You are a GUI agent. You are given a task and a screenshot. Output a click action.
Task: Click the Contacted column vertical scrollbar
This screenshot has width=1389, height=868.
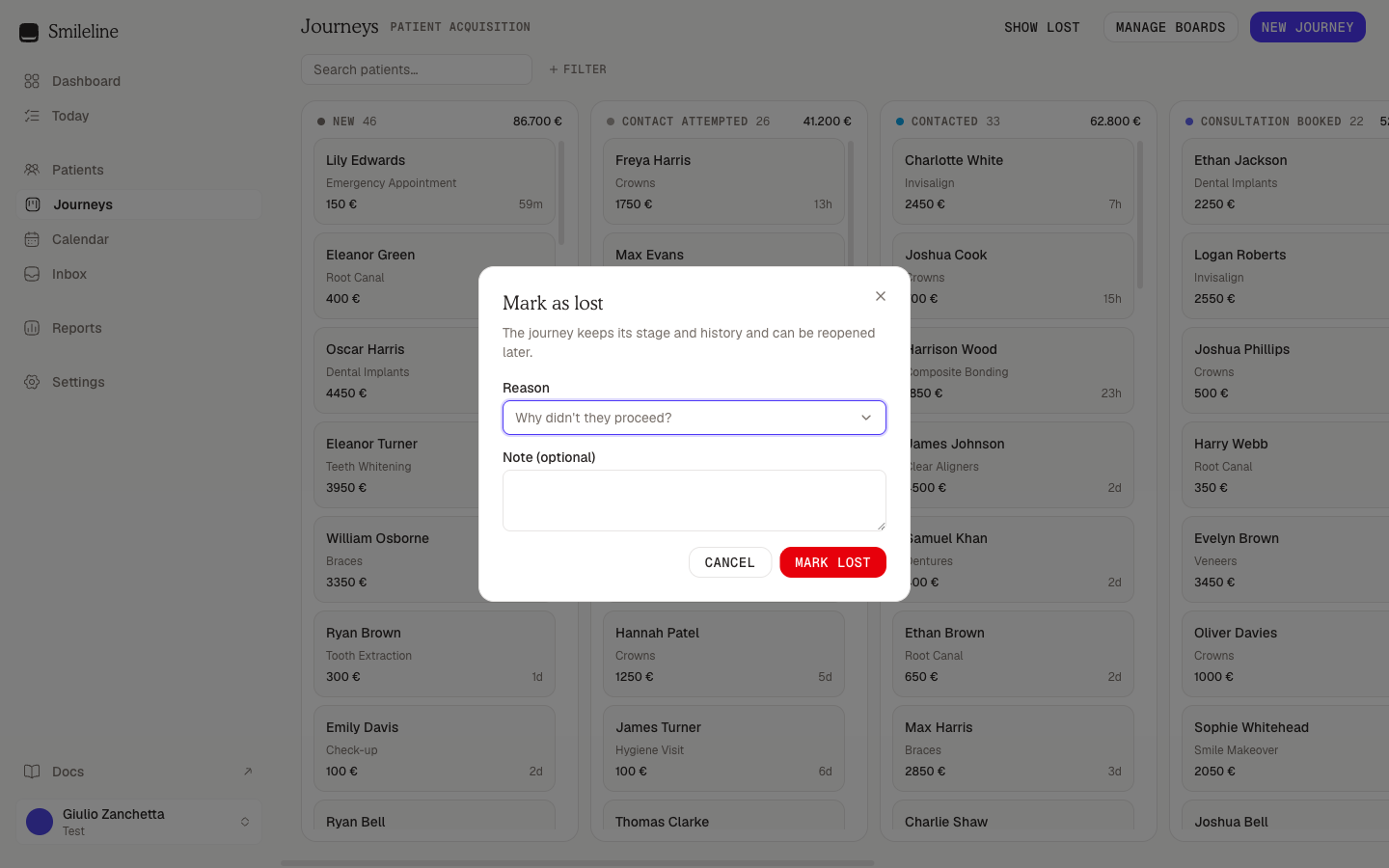coord(1140,214)
